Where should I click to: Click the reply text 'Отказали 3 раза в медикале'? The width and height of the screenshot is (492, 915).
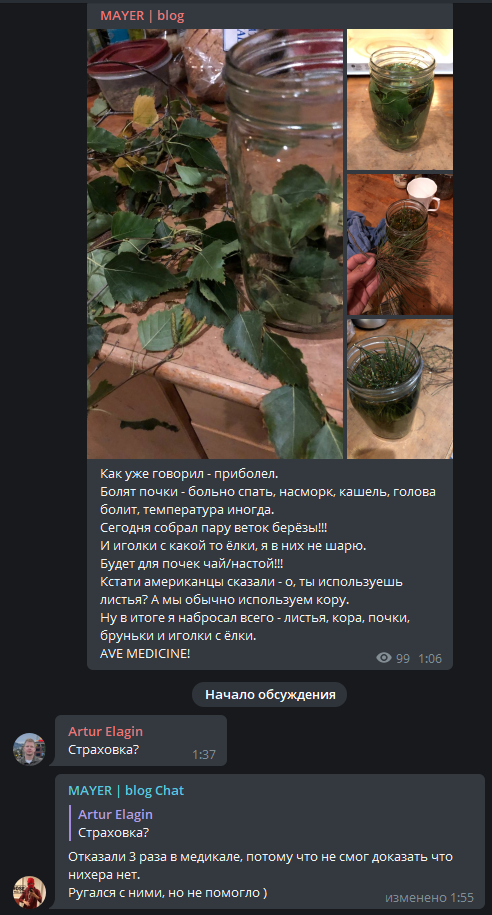pos(152,857)
